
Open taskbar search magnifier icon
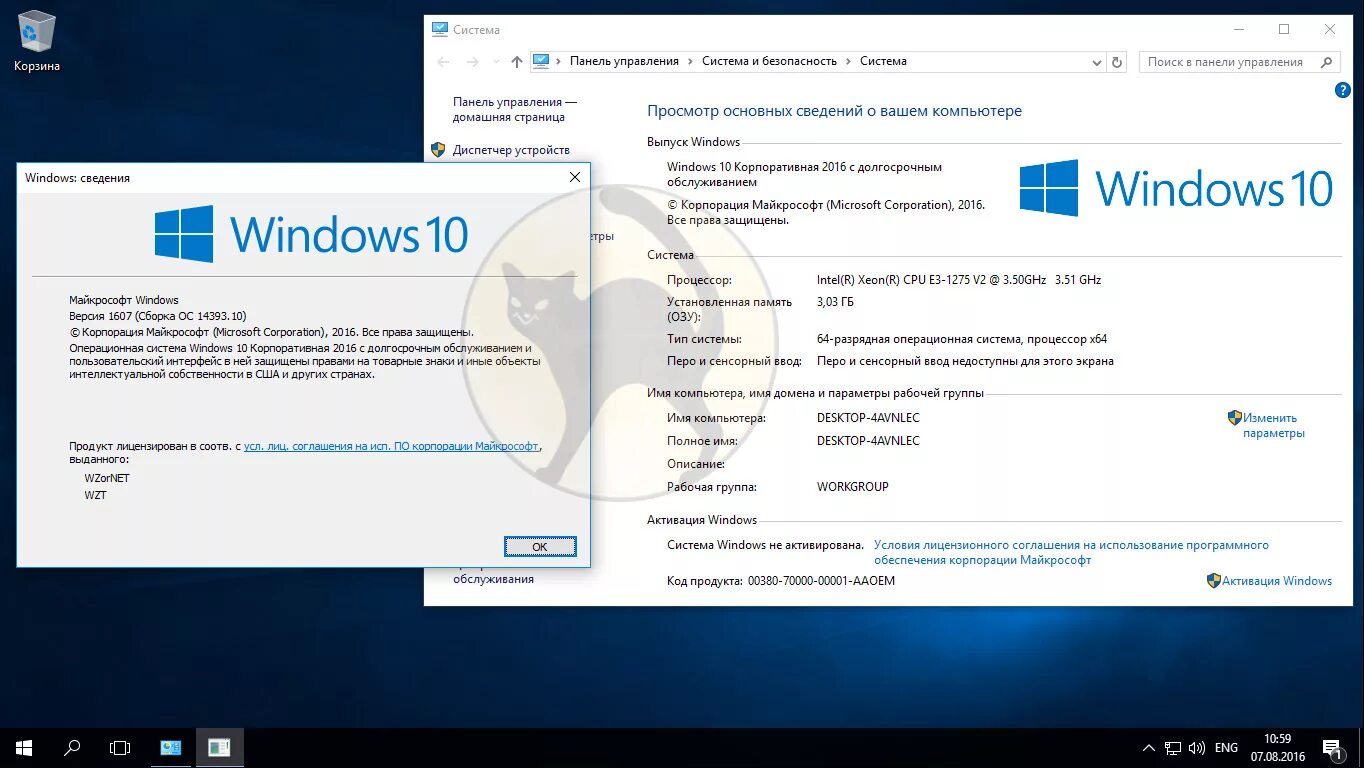tap(72, 747)
